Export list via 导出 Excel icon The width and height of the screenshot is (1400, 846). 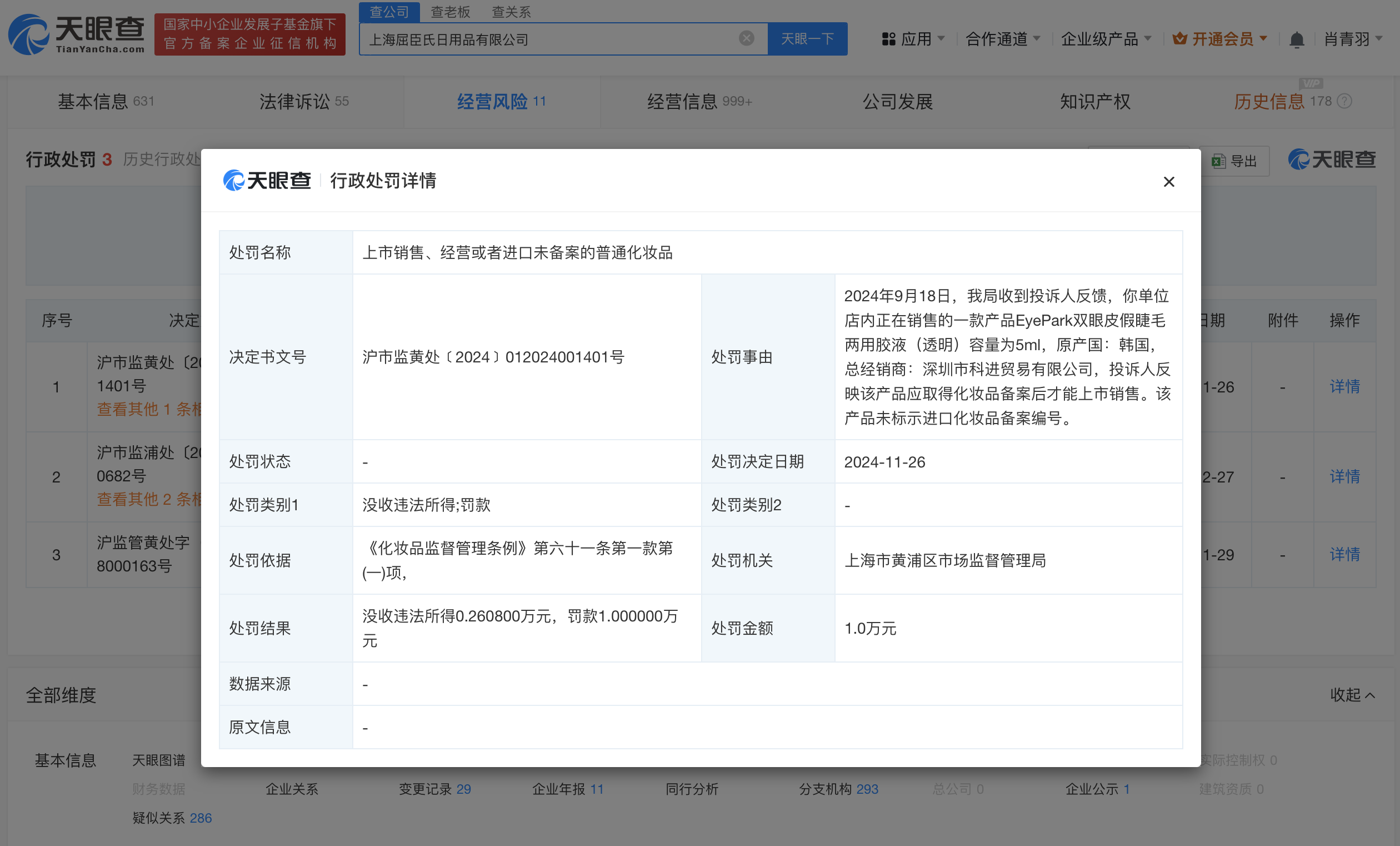[x=1218, y=161]
